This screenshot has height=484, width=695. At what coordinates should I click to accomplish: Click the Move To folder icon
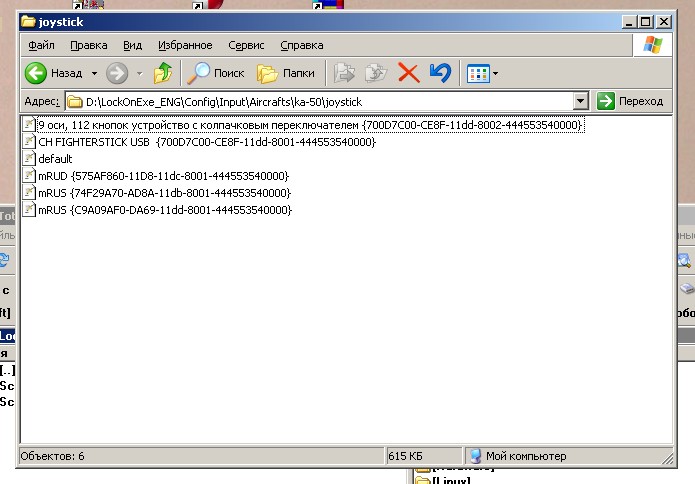[344, 73]
